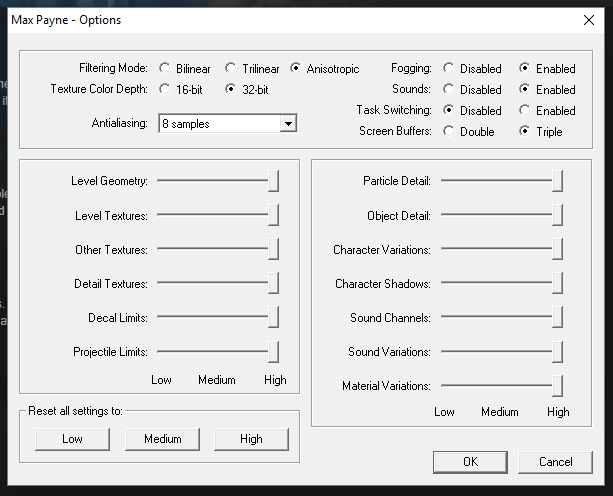The height and width of the screenshot is (496, 613).
Task: Select Trilinear filtering mode
Action: (231, 68)
